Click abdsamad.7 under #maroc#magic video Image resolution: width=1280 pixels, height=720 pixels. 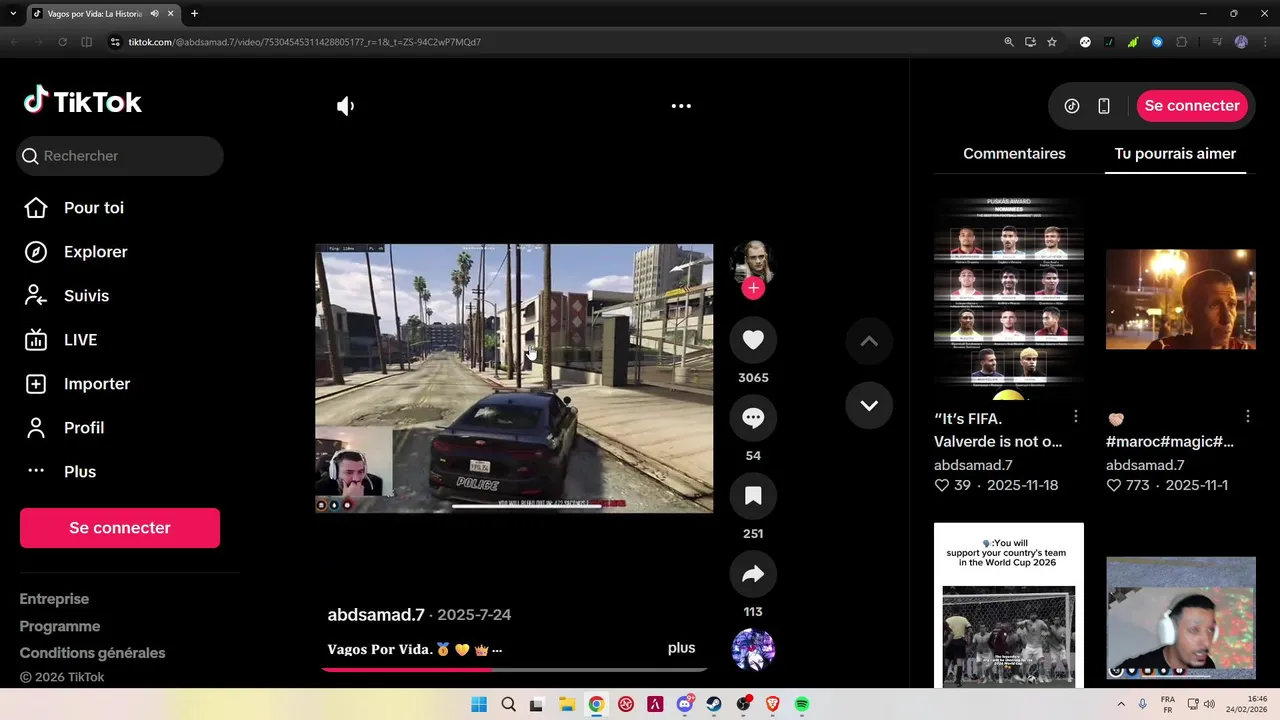coord(1145,465)
